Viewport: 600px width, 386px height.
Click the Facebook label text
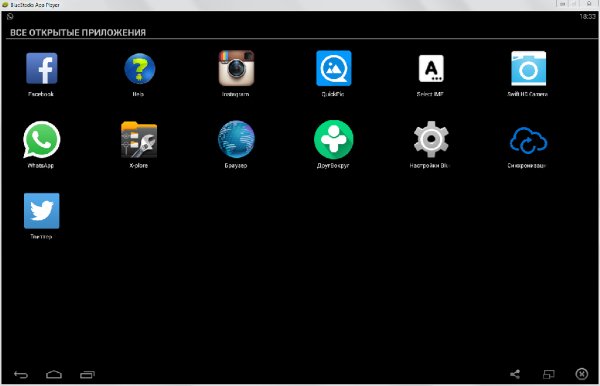(41, 94)
